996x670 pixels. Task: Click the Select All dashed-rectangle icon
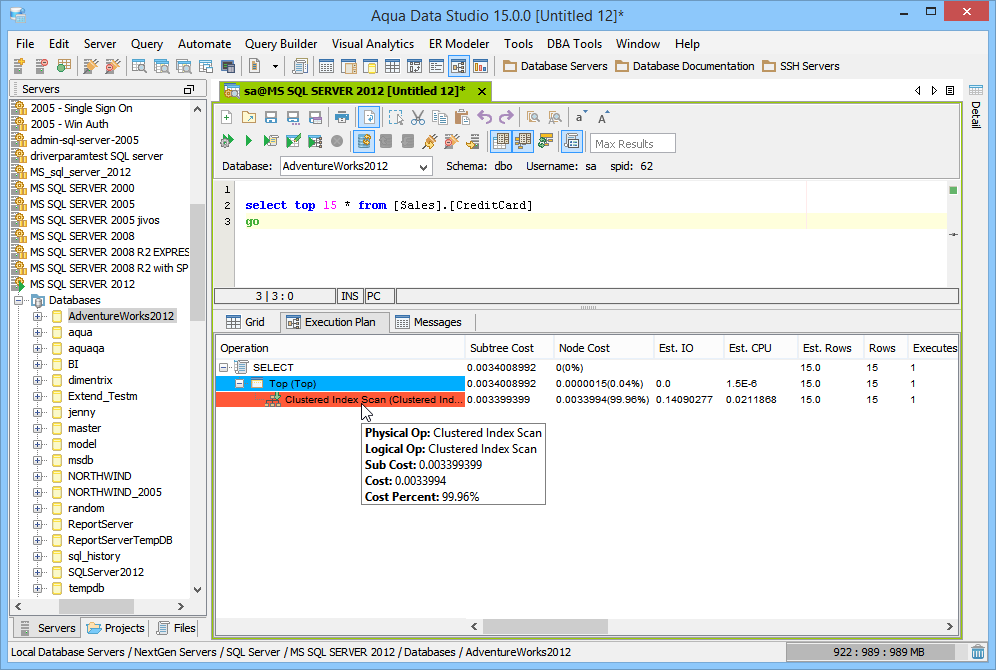tap(396, 117)
